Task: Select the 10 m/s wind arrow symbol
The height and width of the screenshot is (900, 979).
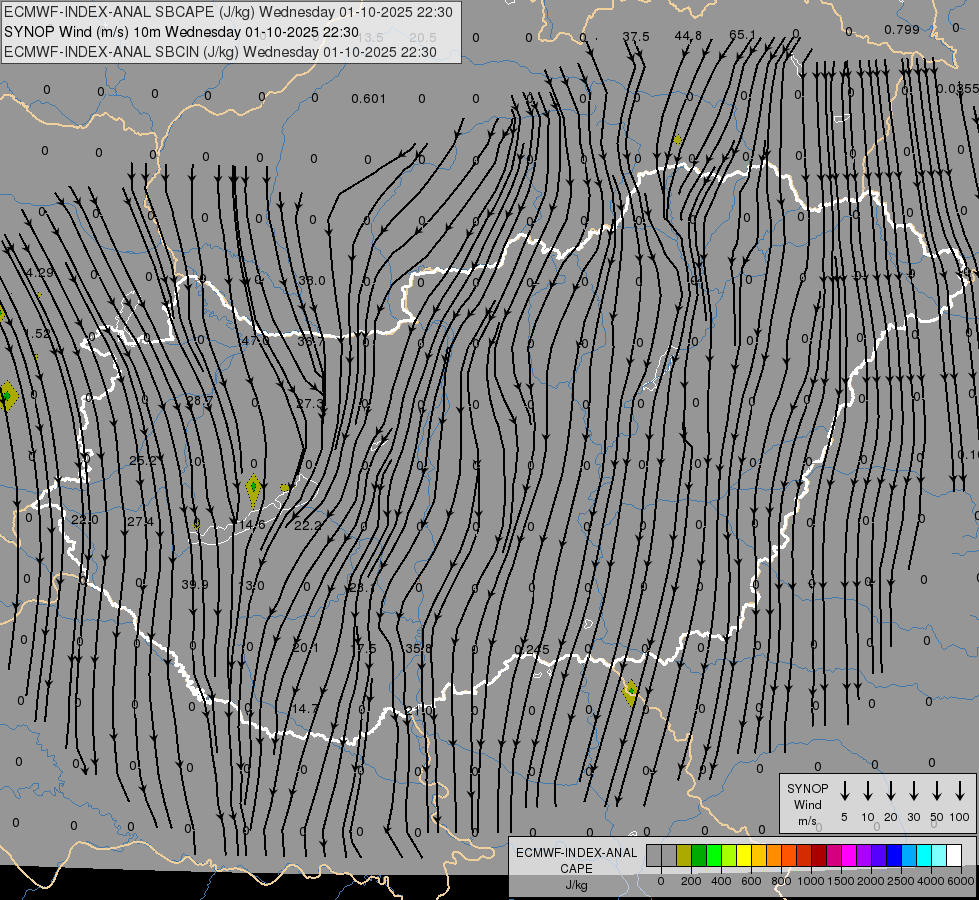Action: (868, 791)
